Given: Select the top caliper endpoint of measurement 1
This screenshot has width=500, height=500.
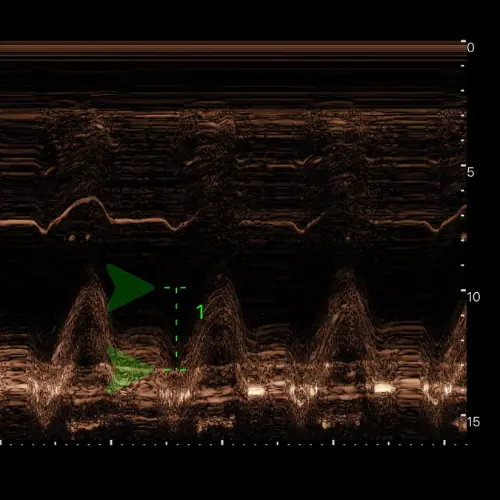Looking at the screenshot, I should coord(176,287).
